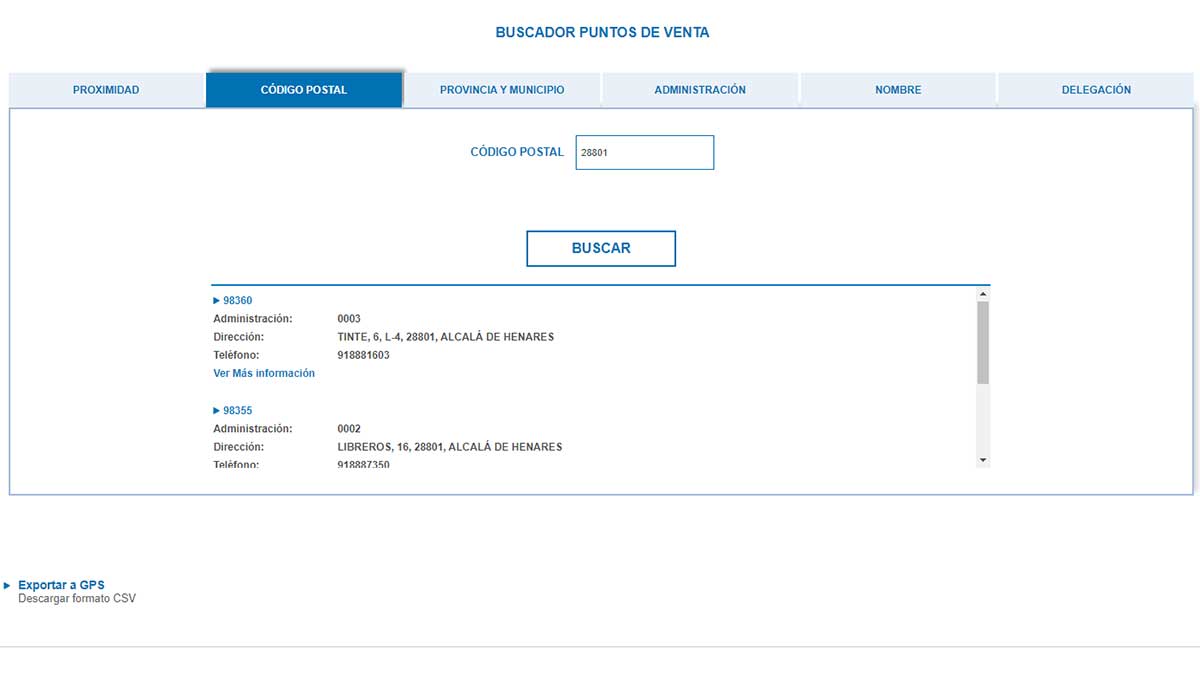The width and height of the screenshot is (1200, 675).
Task: Open the PROVINCIA Y MUNICIPIO tab
Action: (x=502, y=90)
